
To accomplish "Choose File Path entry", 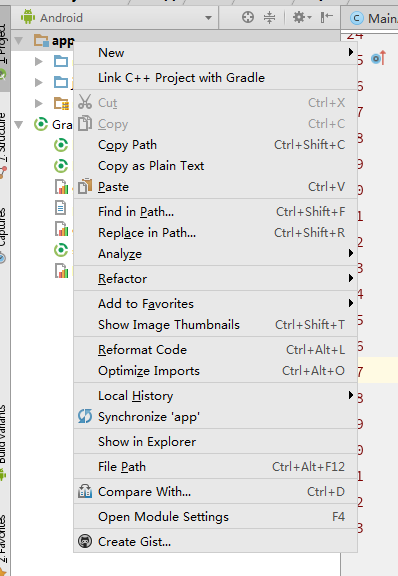I will pos(215,467).
